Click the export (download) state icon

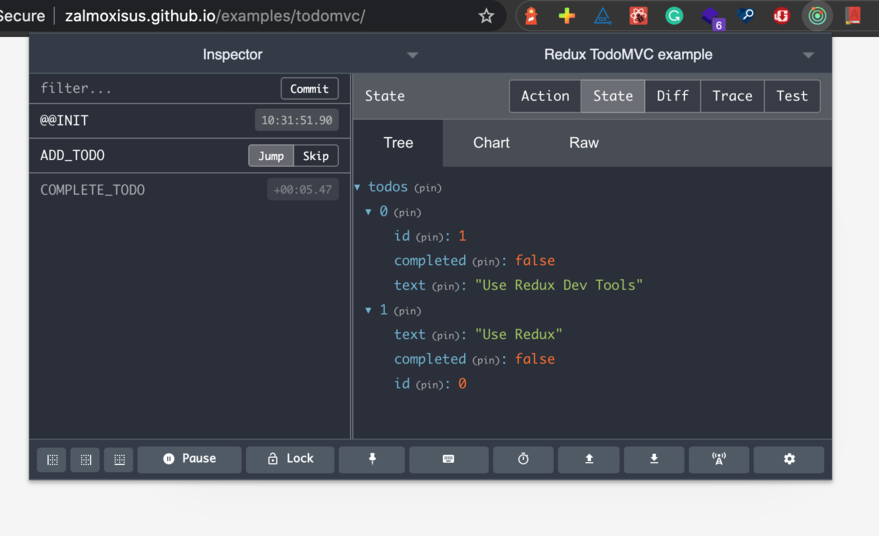[x=654, y=459]
